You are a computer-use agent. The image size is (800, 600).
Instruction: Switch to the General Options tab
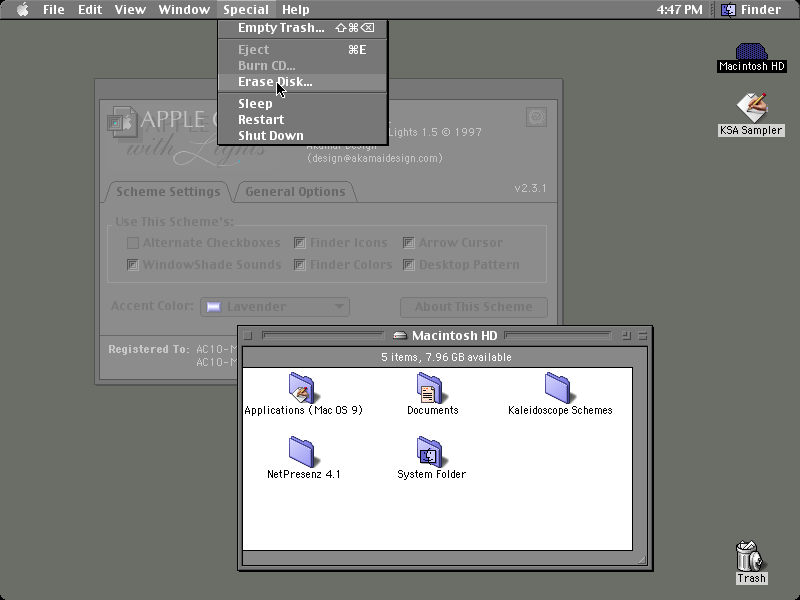pyautogui.click(x=295, y=192)
